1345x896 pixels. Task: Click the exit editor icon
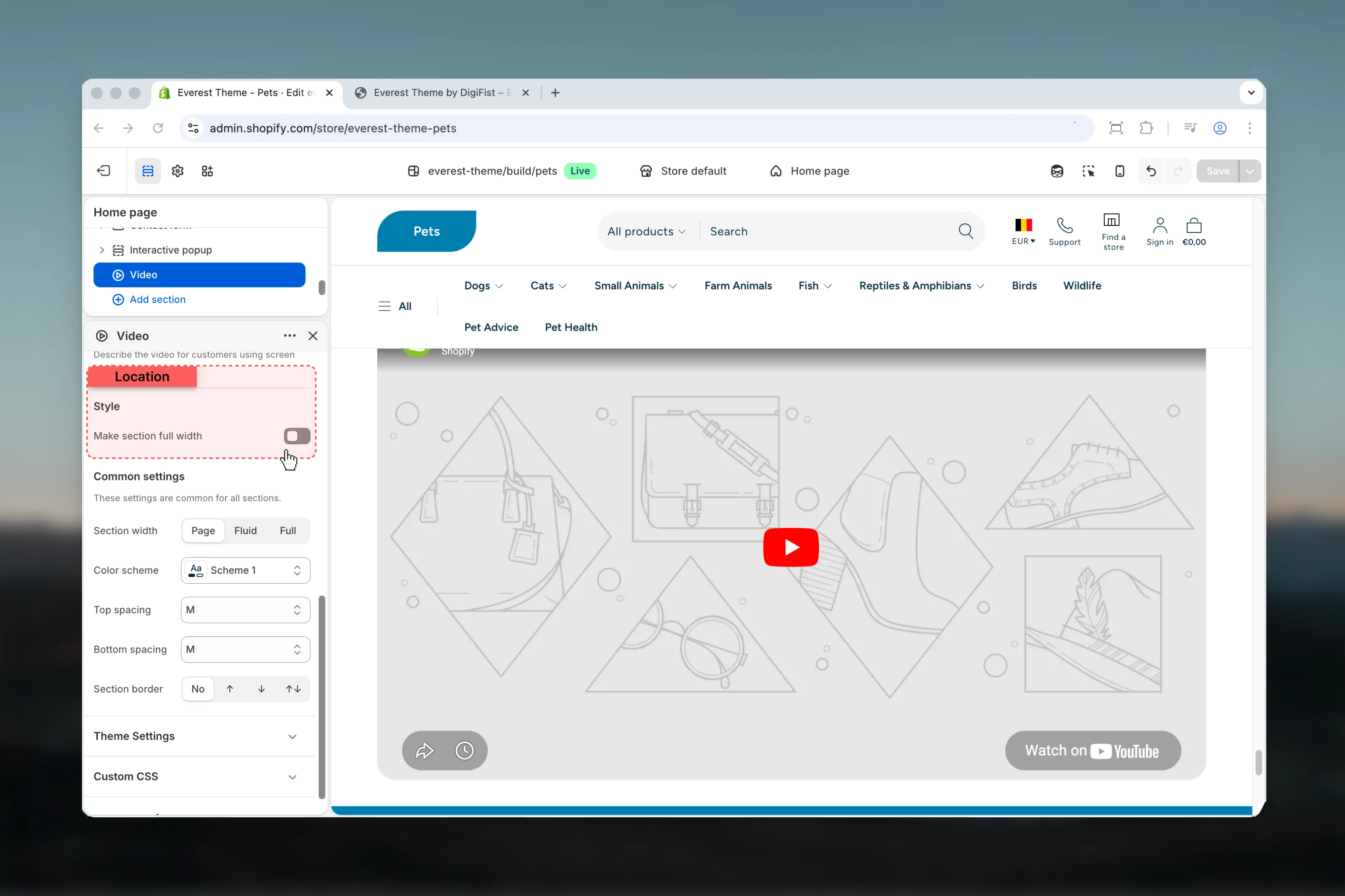(103, 171)
